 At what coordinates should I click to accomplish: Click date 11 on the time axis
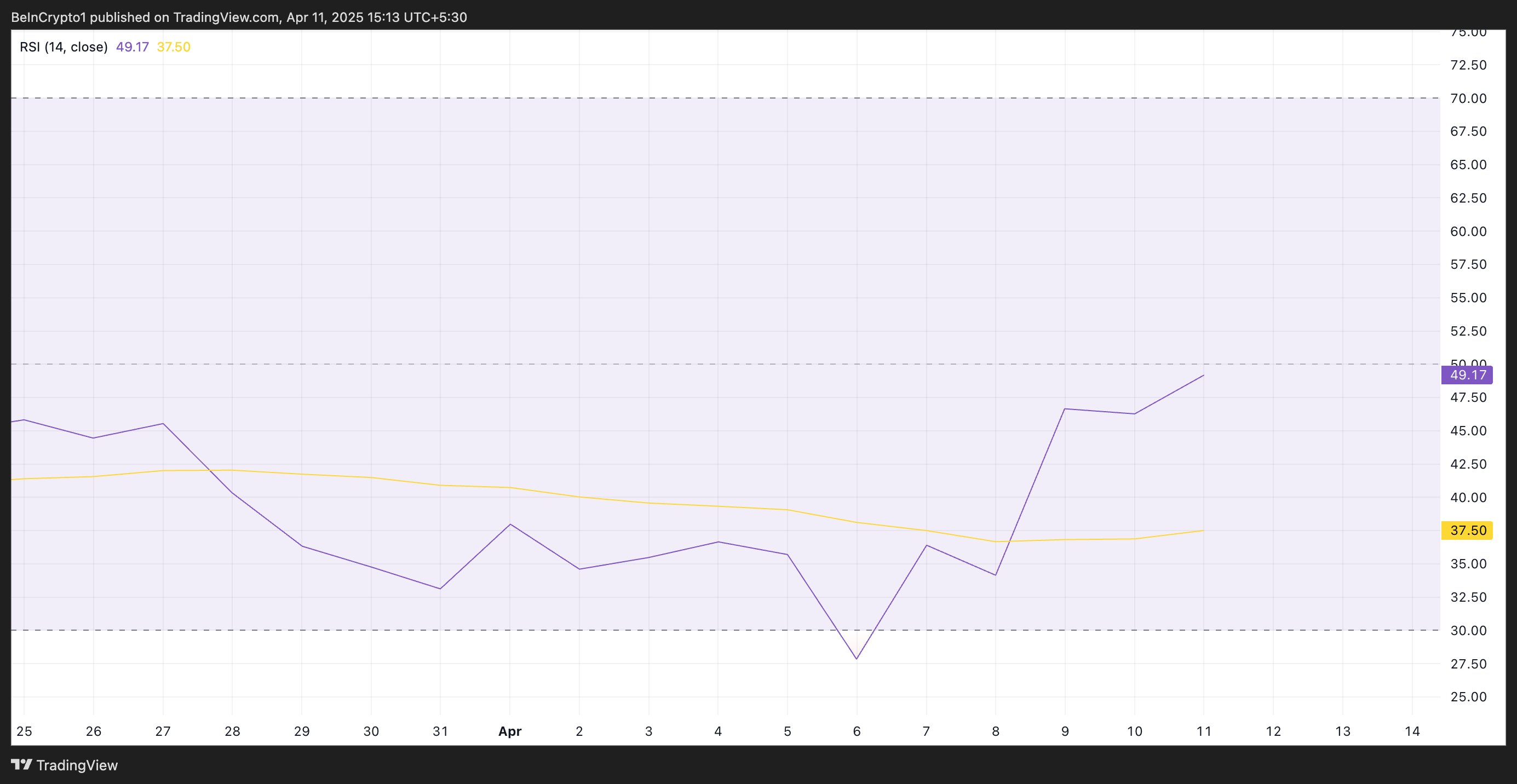click(x=1204, y=731)
